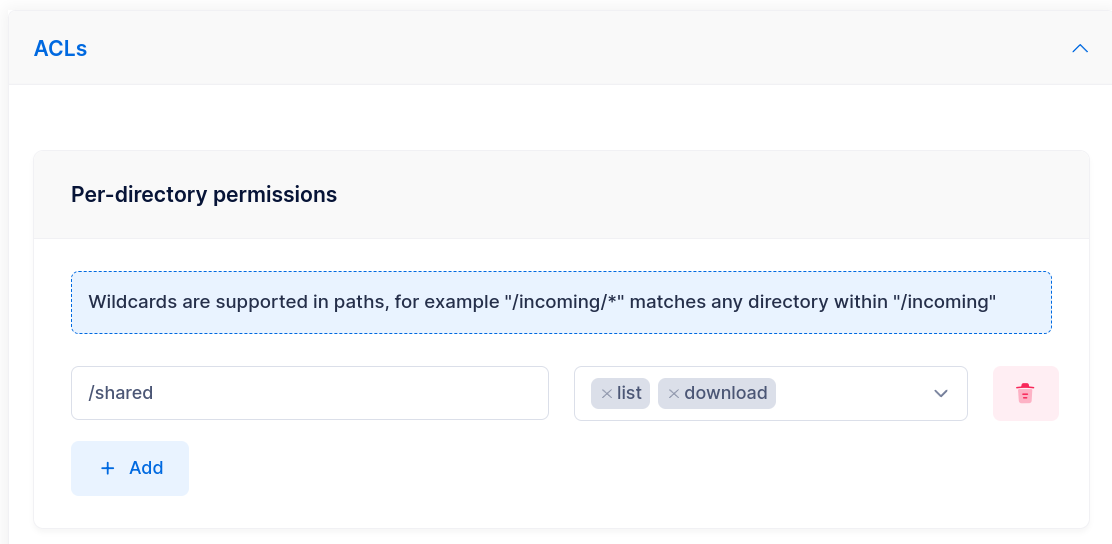Delete the /shared permission row

pos(1025,393)
